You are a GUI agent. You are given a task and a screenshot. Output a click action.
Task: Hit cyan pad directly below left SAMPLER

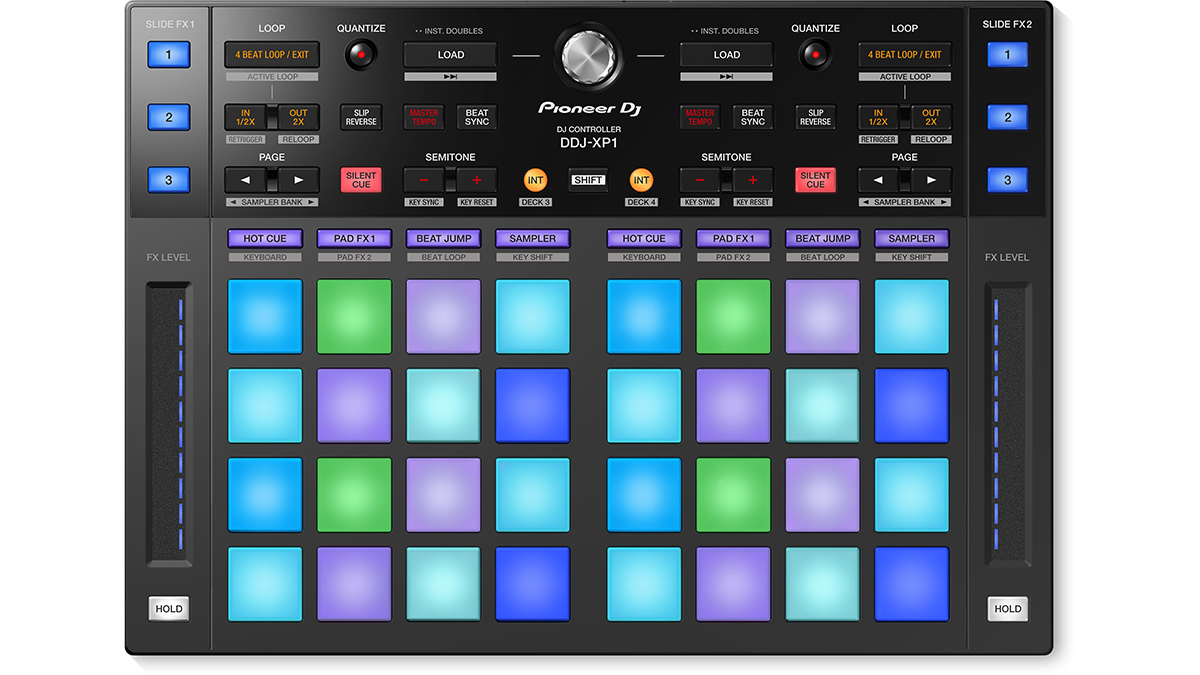pyautogui.click(x=533, y=317)
